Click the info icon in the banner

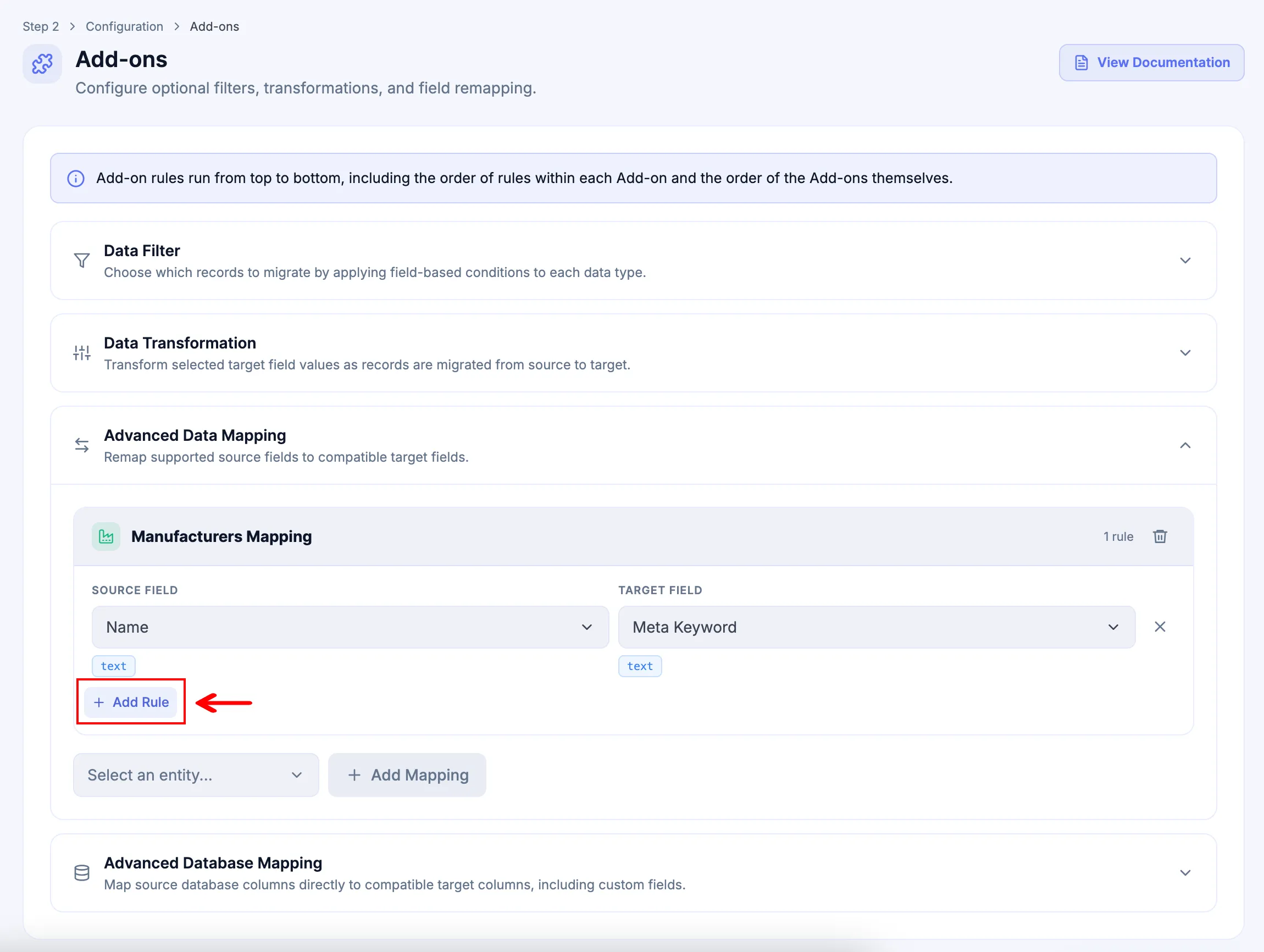pos(76,178)
